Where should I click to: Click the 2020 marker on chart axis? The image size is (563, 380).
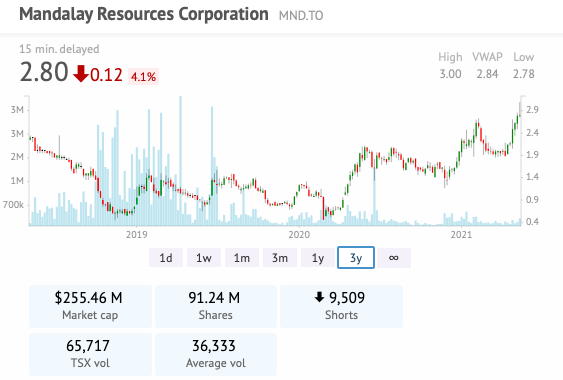pyautogui.click(x=299, y=235)
